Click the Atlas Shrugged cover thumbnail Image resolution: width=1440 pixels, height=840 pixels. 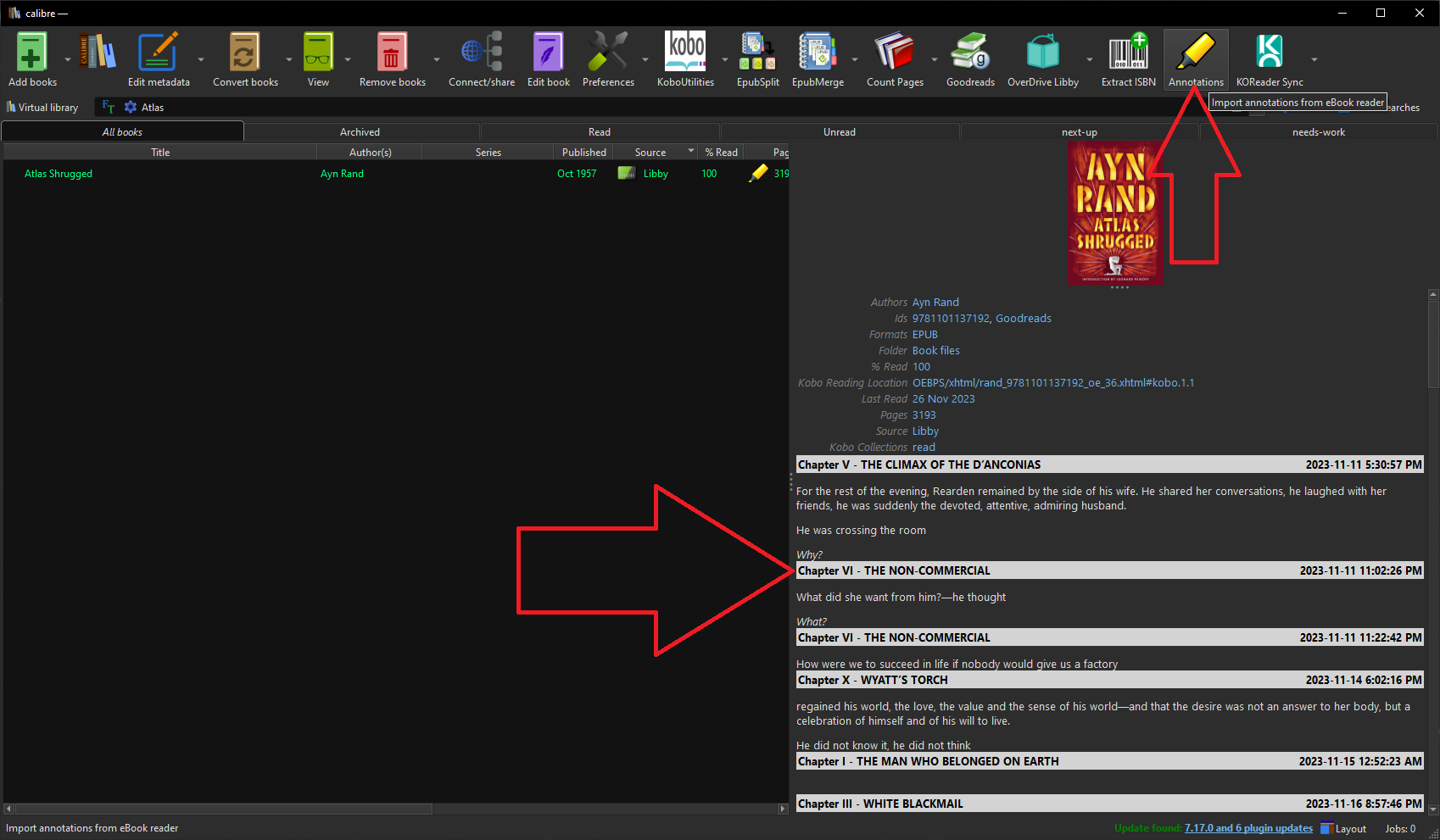pyautogui.click(x=1115, y=213)
